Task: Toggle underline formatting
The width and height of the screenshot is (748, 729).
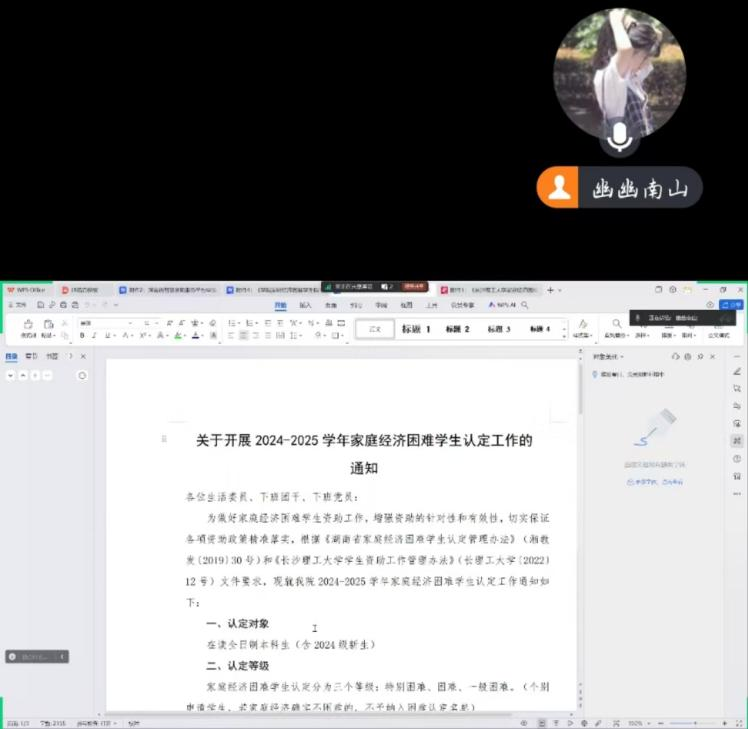Action: pos(108,336)
